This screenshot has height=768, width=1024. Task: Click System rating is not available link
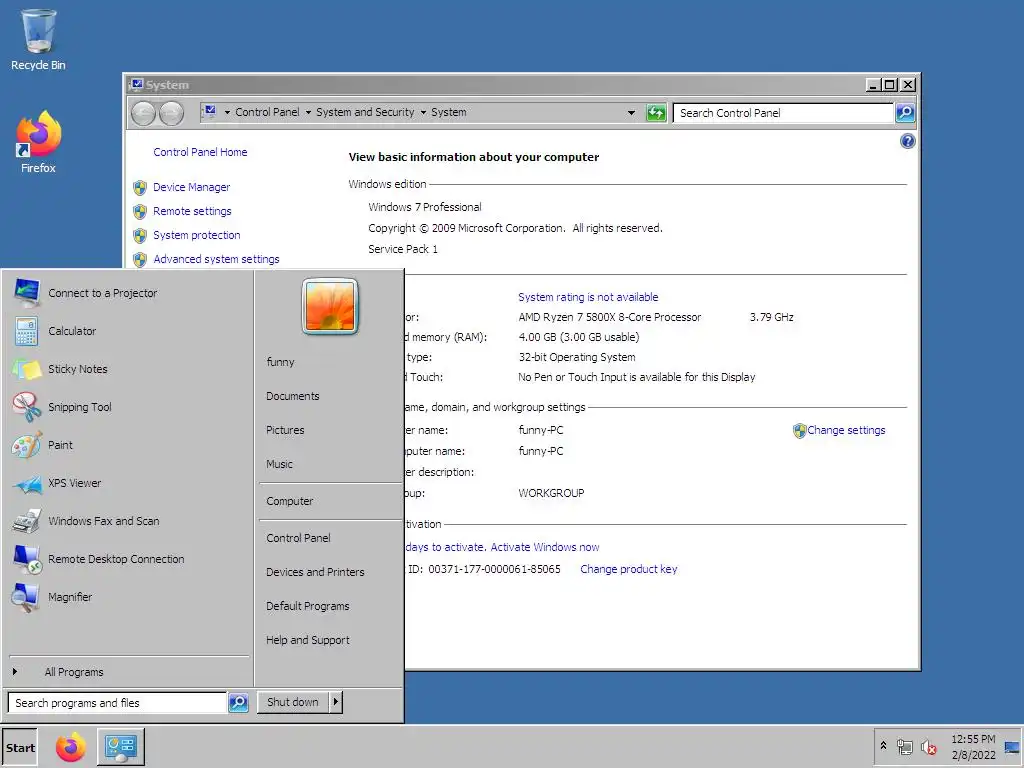point(588,297)
